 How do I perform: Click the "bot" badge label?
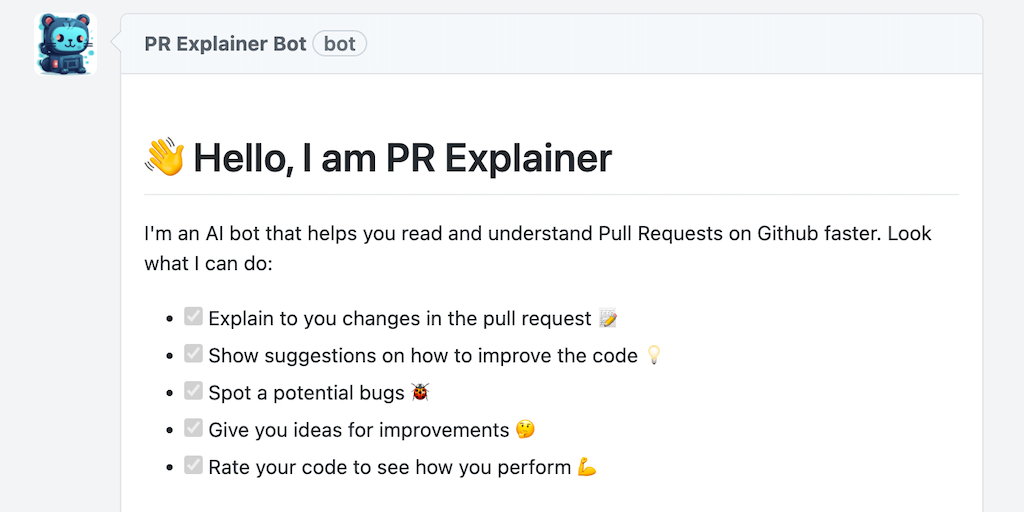(x=340, y=44)
